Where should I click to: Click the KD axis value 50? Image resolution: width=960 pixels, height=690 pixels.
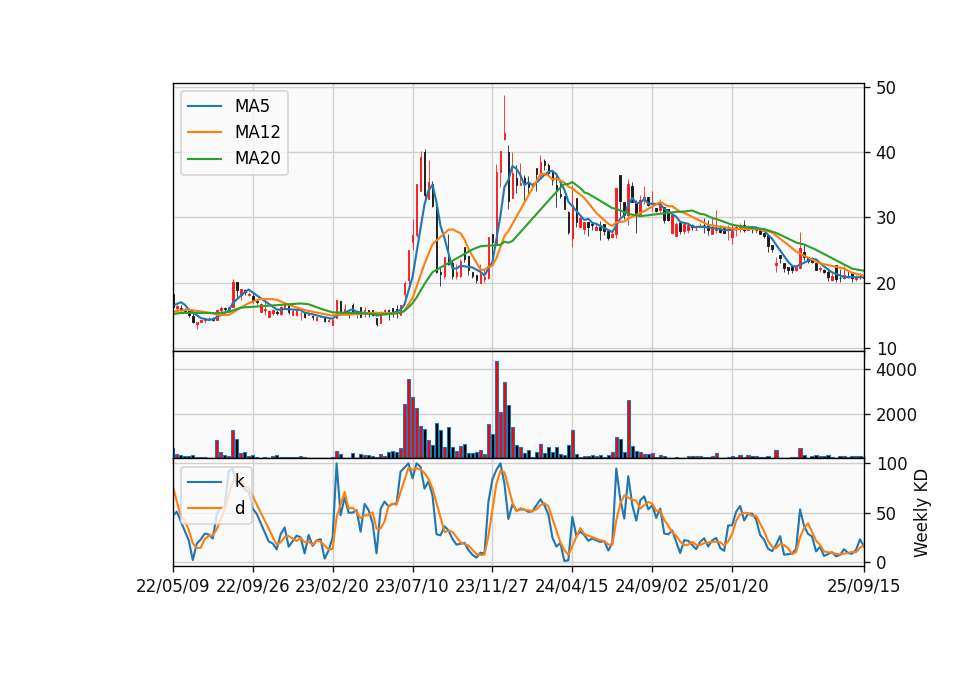click(886, 514)
